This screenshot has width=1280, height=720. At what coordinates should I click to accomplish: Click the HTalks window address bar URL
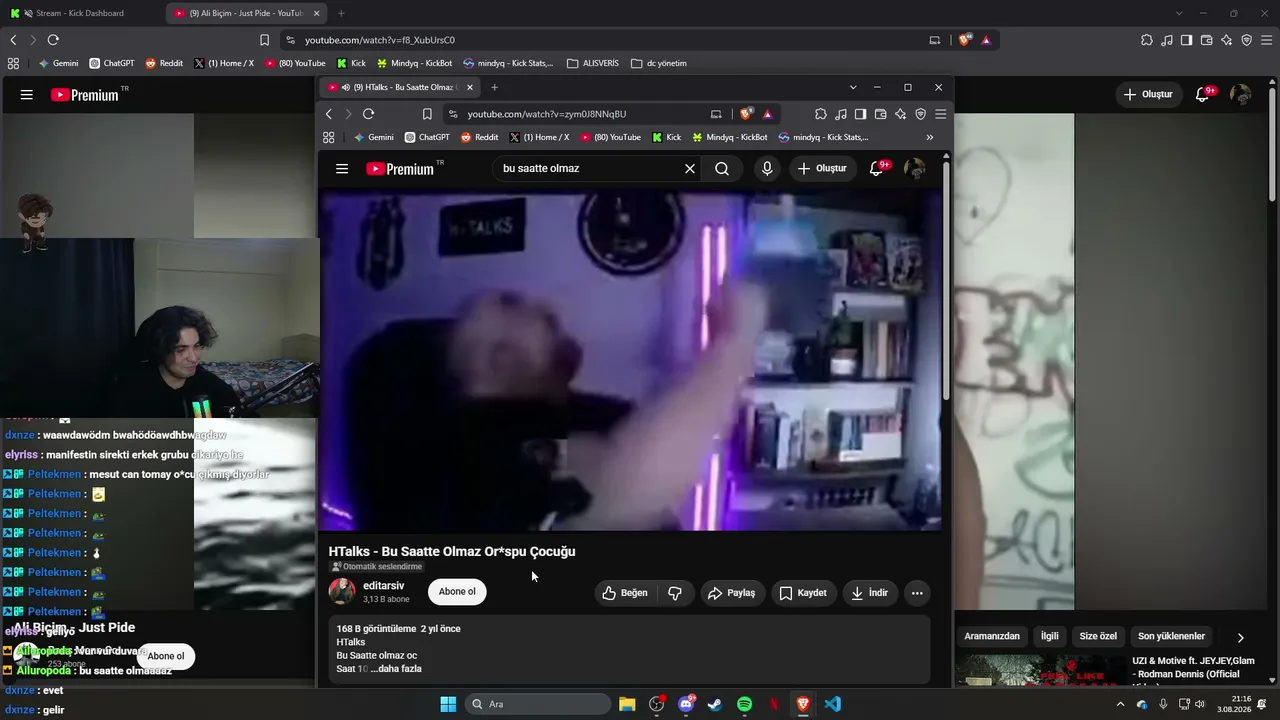click(x=546, y=114)
